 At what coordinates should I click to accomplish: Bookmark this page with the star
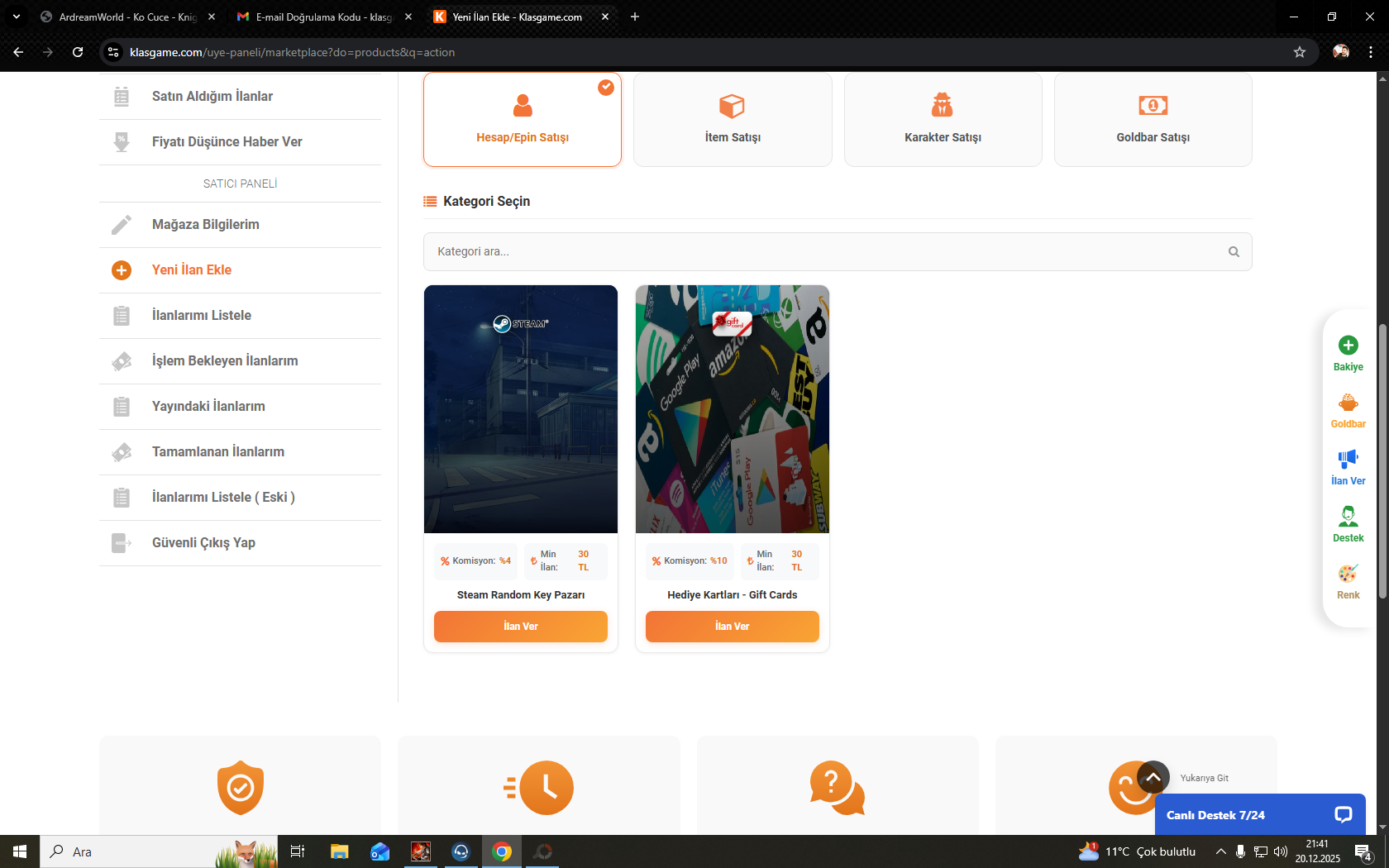coord(1300,52)
